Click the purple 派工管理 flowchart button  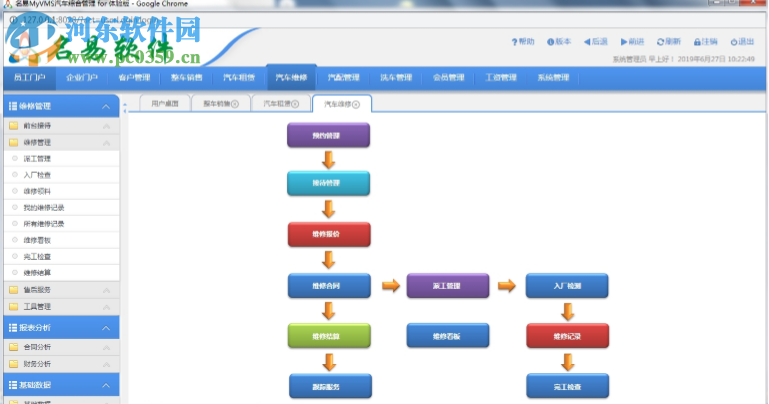click(x=448, y=286)
